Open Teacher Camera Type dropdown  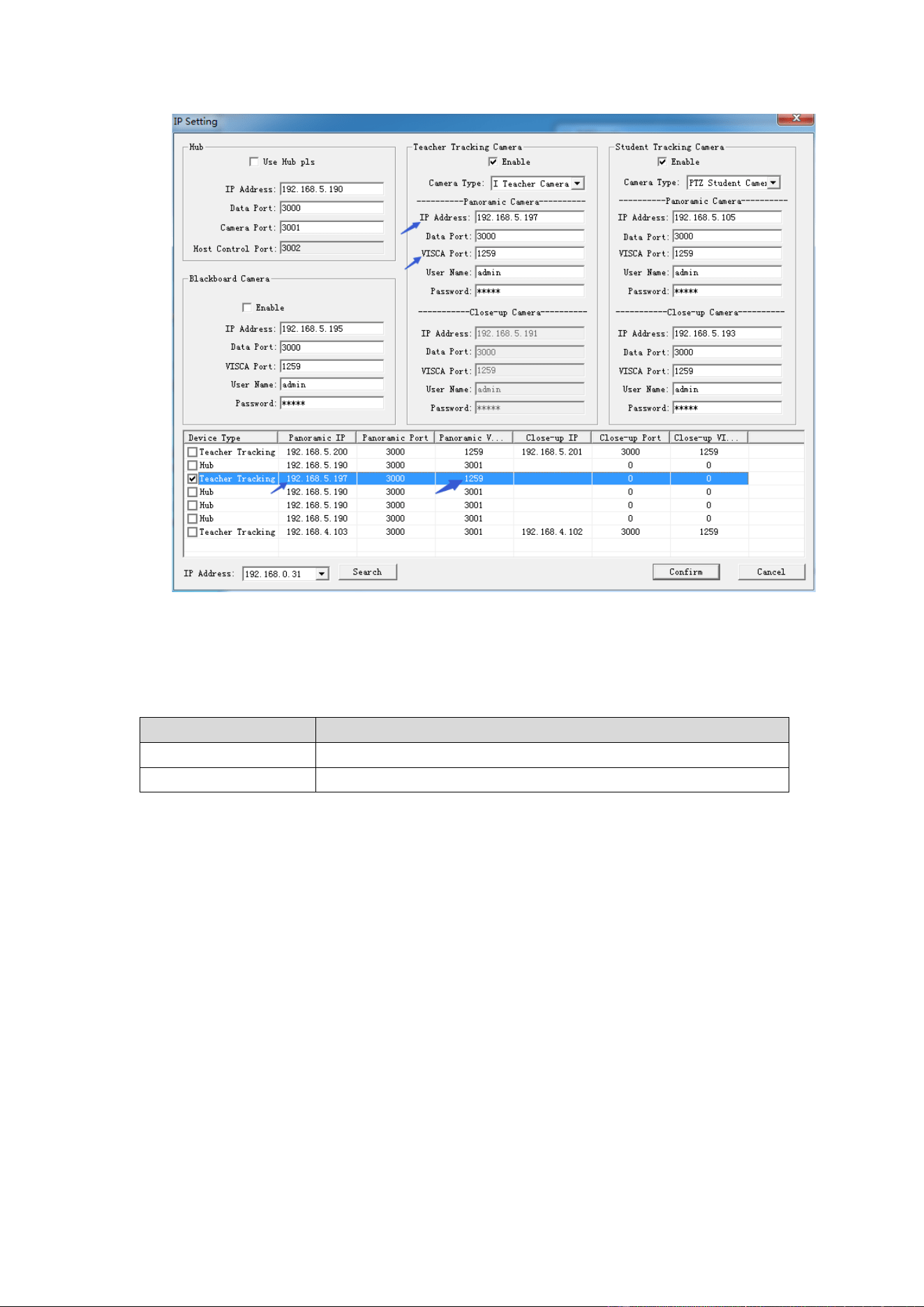[577, 184]
